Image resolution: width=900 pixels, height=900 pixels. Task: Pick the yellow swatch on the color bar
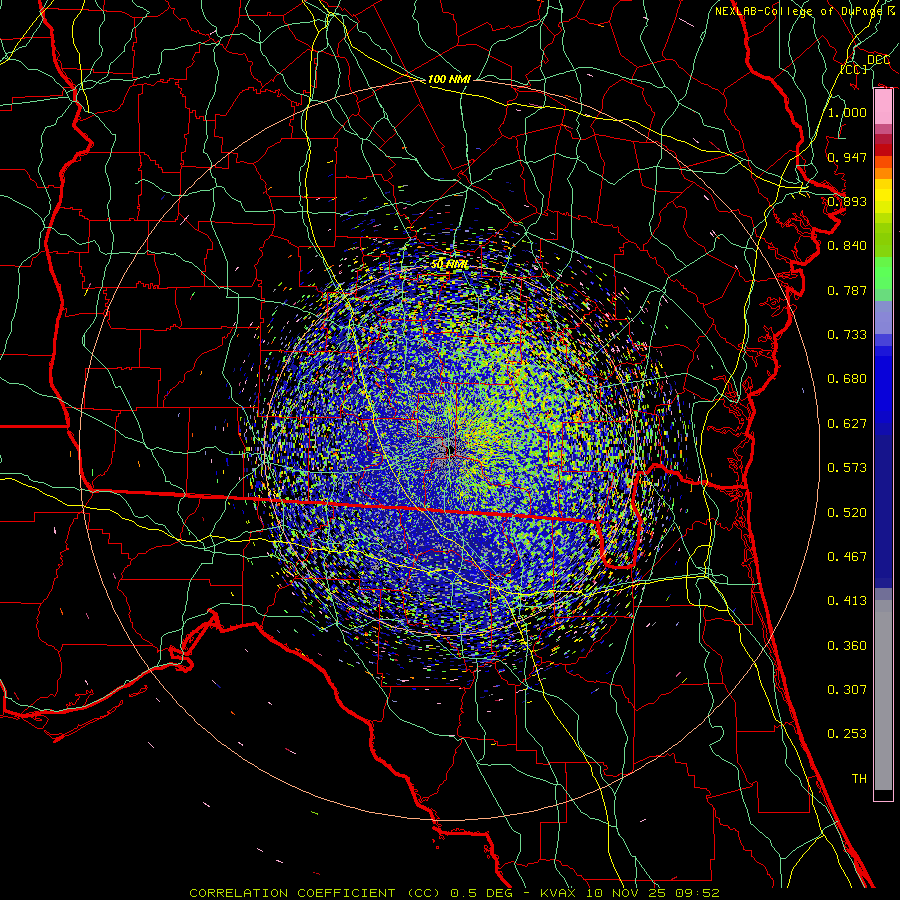click(883, 197)
